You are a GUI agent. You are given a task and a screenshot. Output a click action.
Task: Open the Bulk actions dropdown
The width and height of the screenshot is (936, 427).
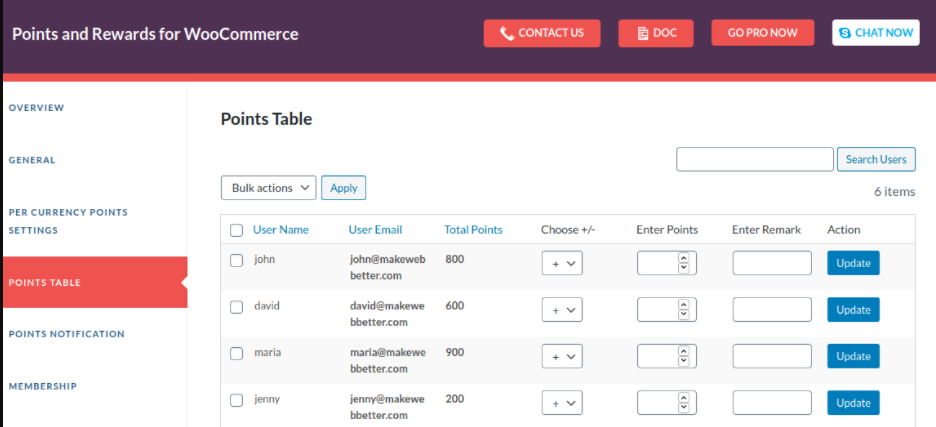click(268, 188)
